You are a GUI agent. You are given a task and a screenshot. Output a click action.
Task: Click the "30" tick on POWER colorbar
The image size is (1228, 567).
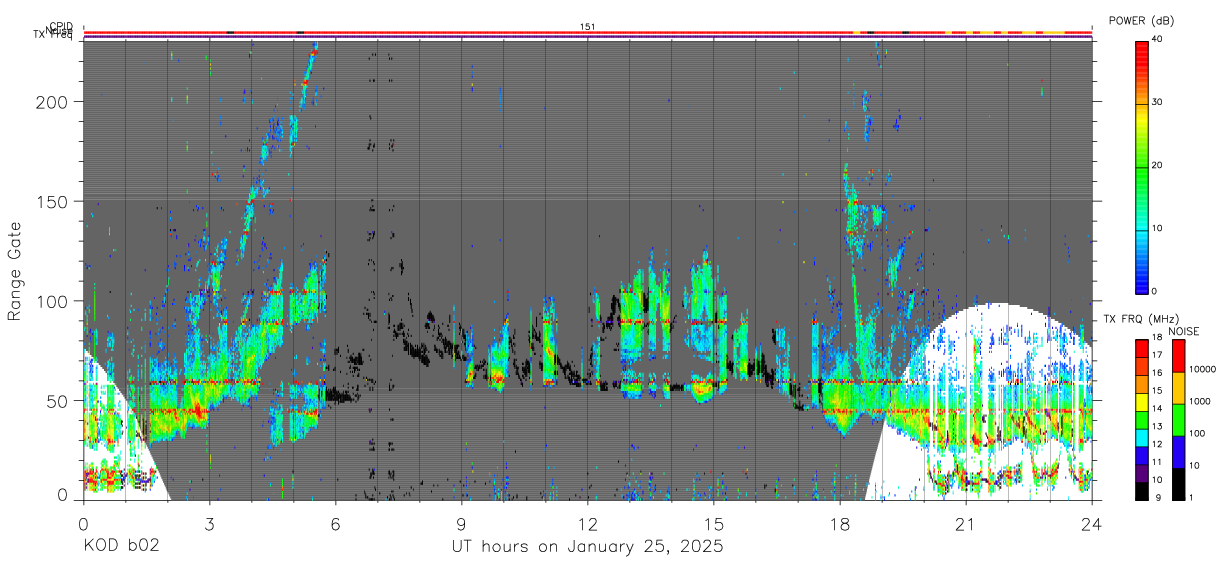1158,103
